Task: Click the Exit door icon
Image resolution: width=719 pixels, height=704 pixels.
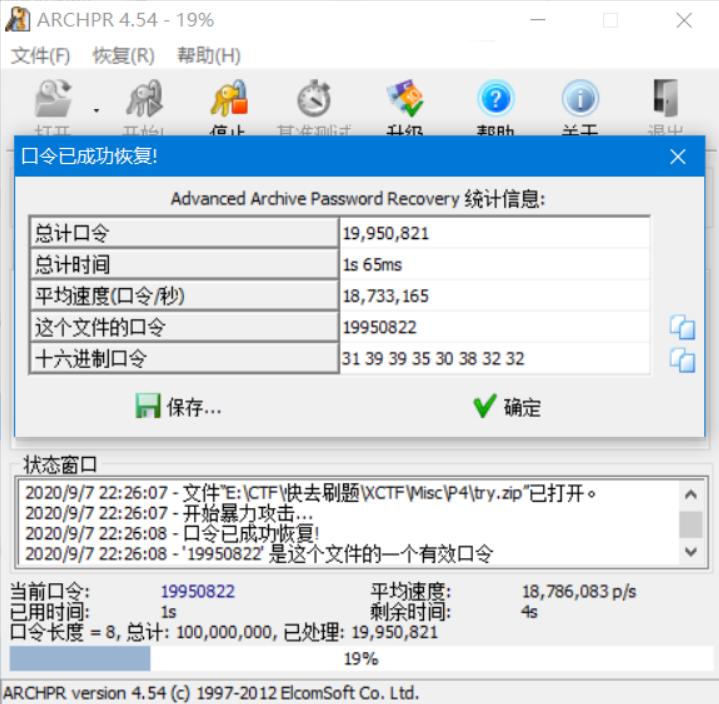Action: click(x=665, y=99)
